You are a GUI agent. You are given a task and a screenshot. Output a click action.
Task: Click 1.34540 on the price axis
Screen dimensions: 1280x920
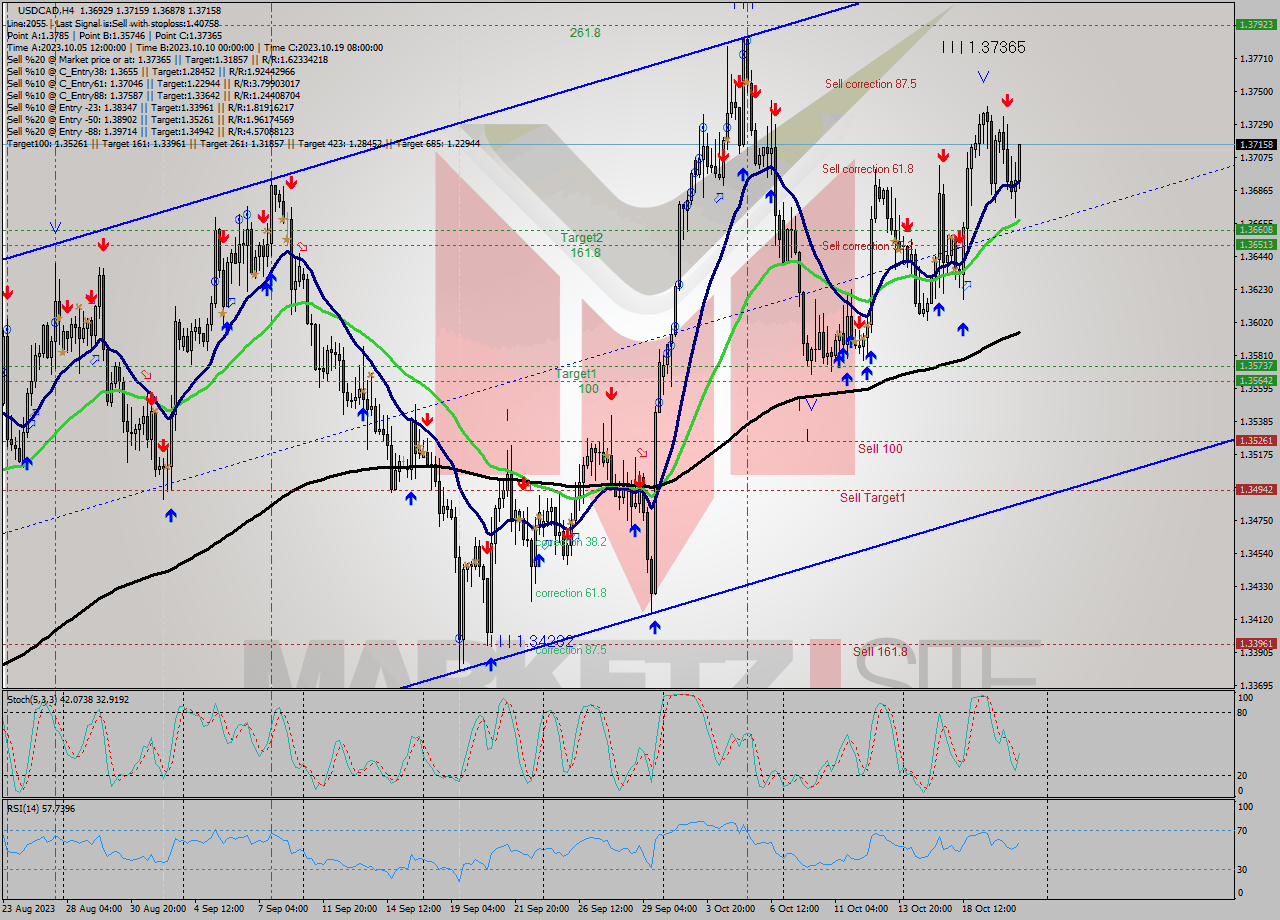coord(1255,553)
